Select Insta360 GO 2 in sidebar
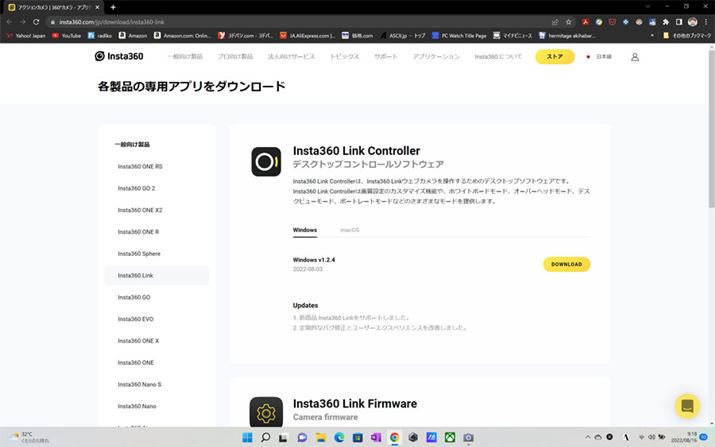 136,188
